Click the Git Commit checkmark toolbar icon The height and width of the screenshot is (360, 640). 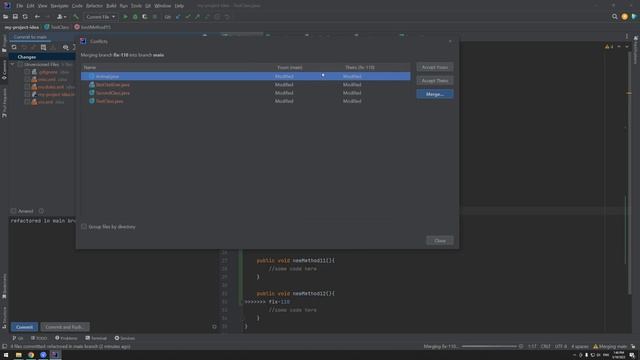(x=188, y=17)
